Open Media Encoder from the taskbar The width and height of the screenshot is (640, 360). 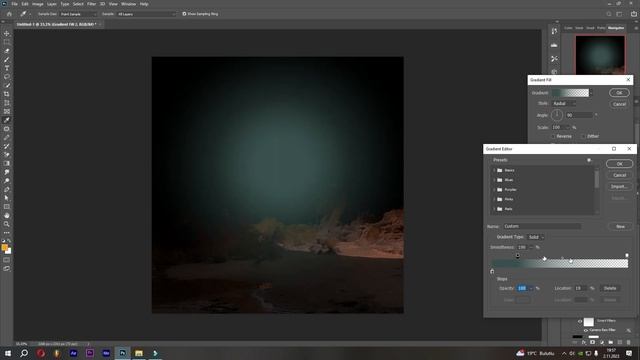tap(106, 353)
